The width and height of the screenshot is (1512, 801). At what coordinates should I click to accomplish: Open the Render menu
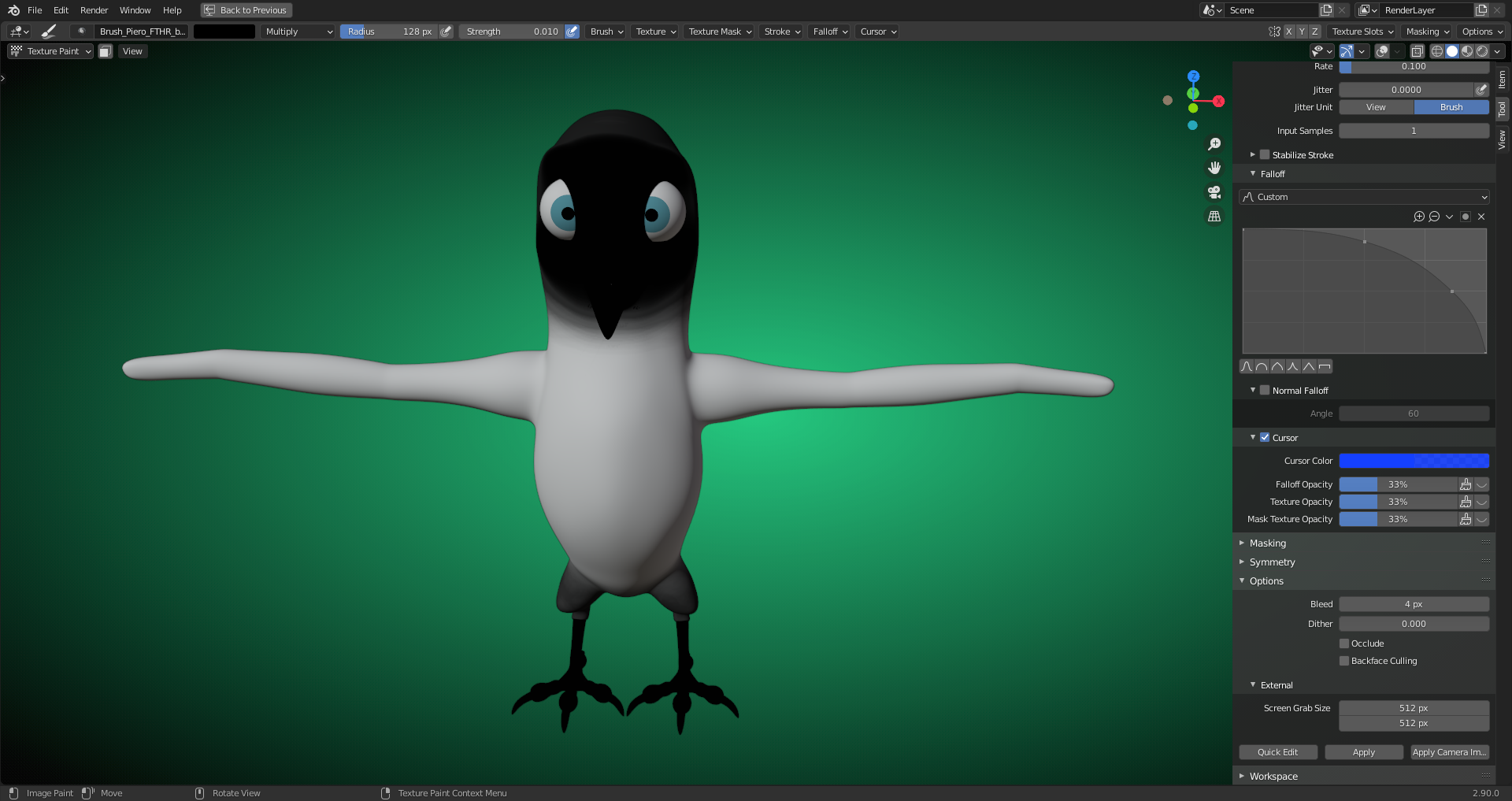[x=94, y=10]
